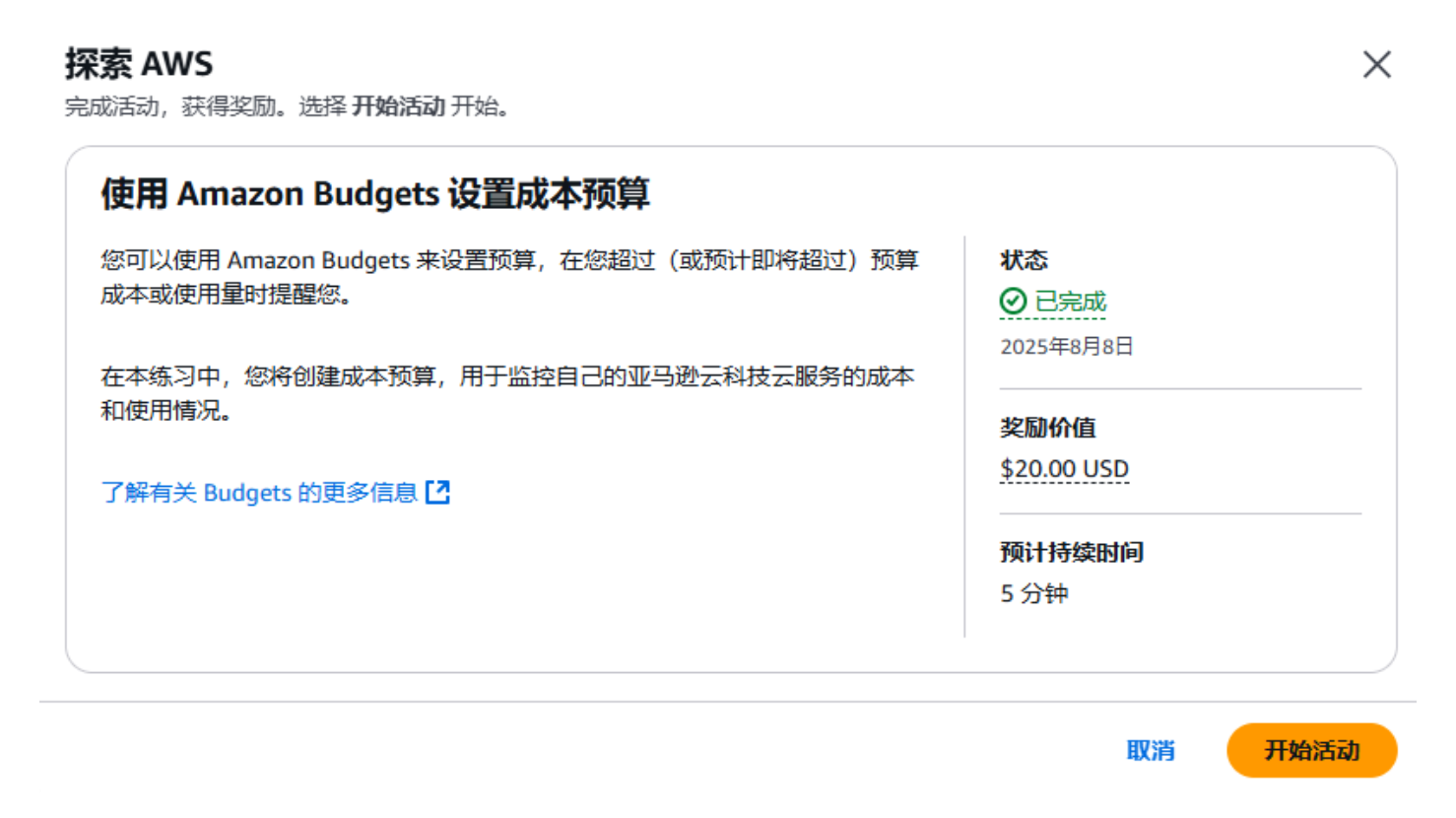The image size is (1456, 818).
Task: Click the green checkmark status icon
Action: (1013, 302)
